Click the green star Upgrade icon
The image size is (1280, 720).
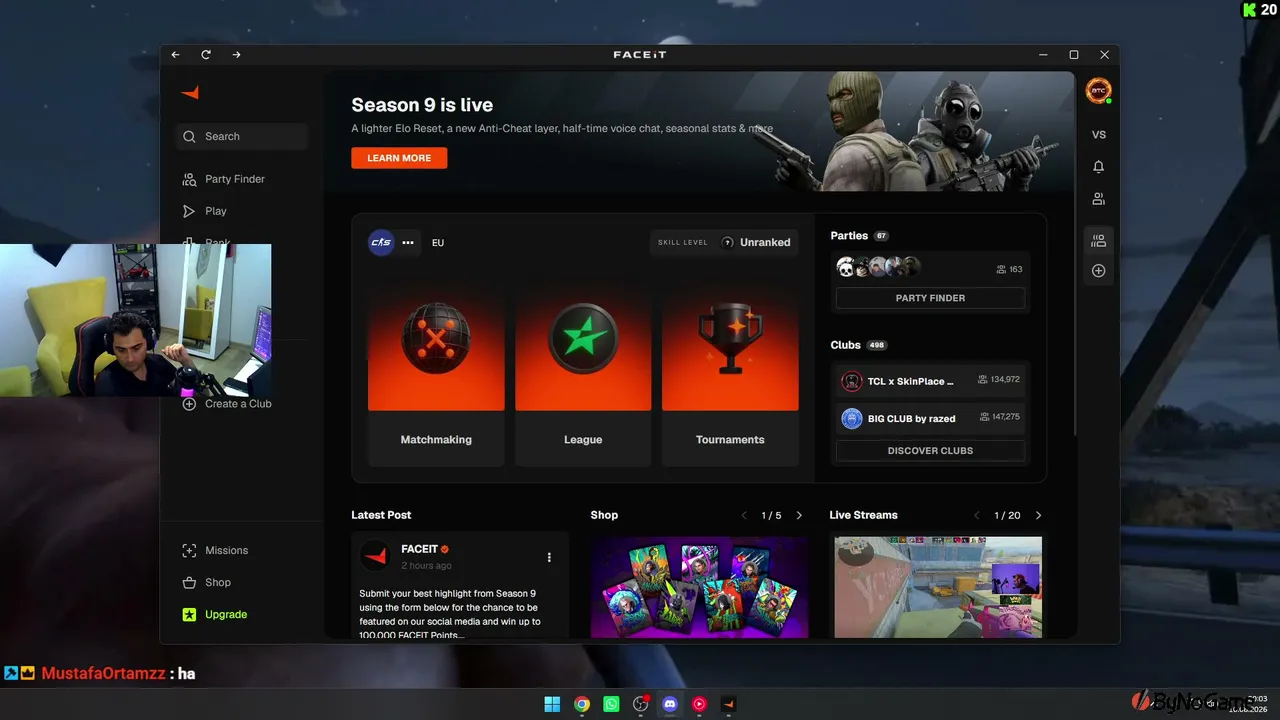point(189,615)
